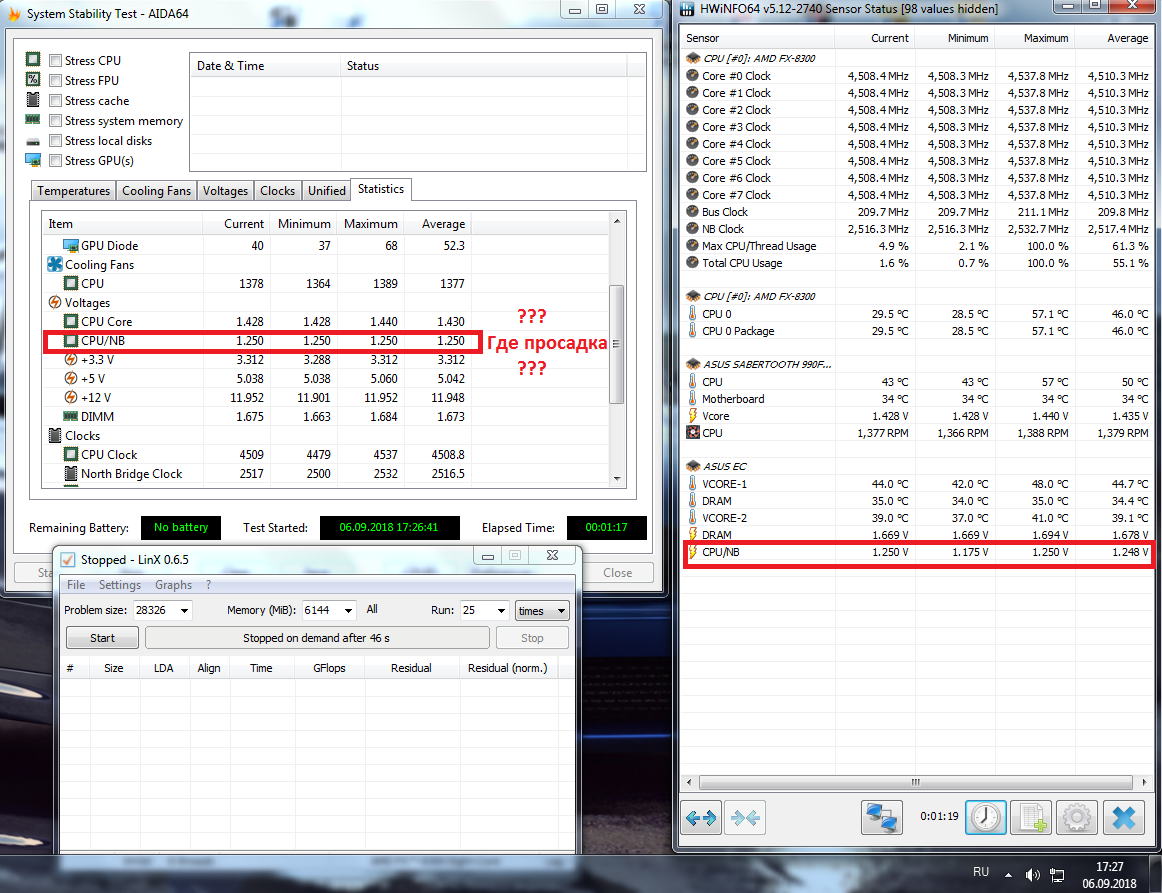Click the GPU Diode monitor icon
The image size is (1162, 893).
[70, 245]
